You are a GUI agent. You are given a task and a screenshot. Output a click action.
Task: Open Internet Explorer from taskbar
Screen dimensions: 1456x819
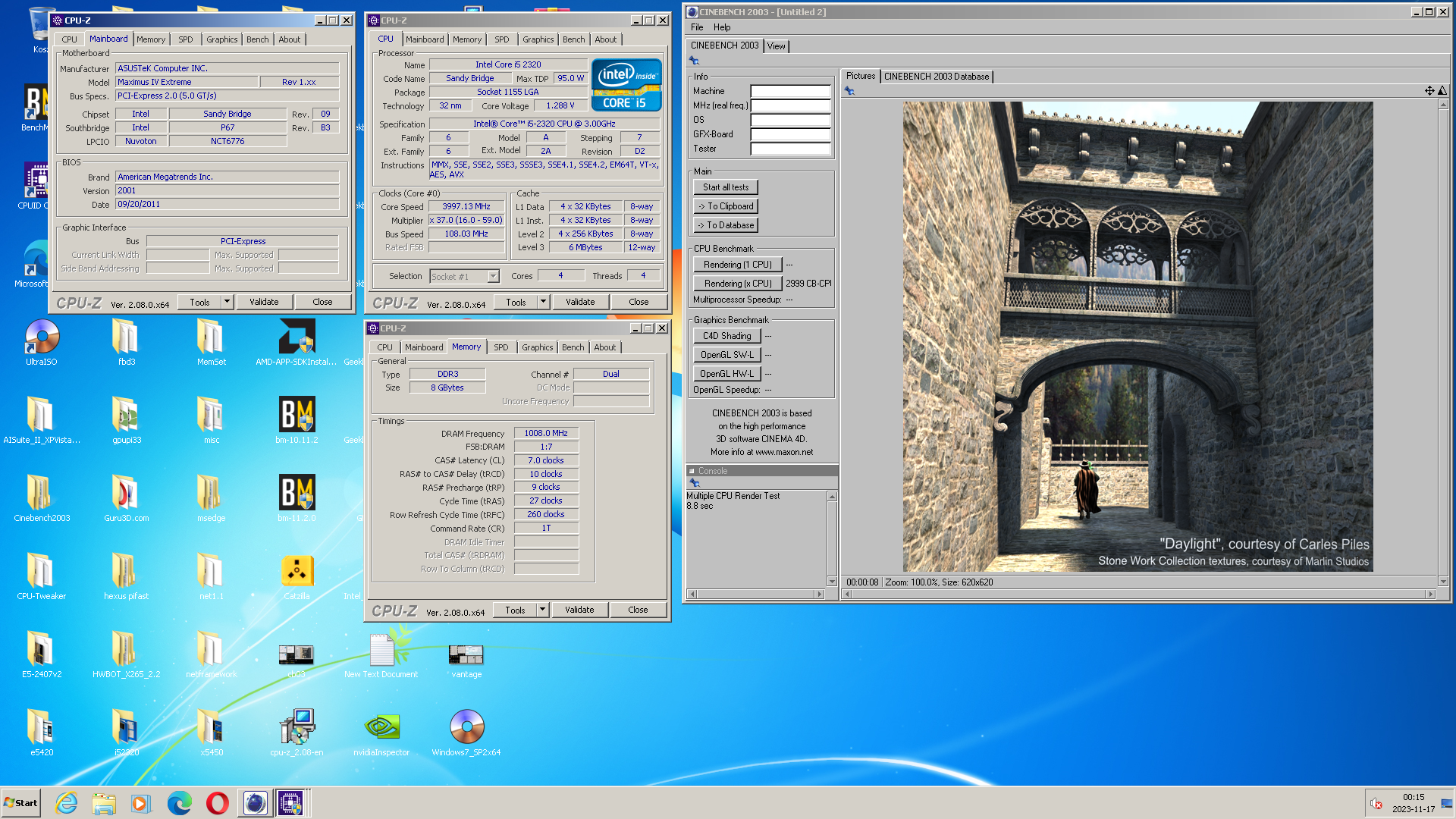[67, 803]
